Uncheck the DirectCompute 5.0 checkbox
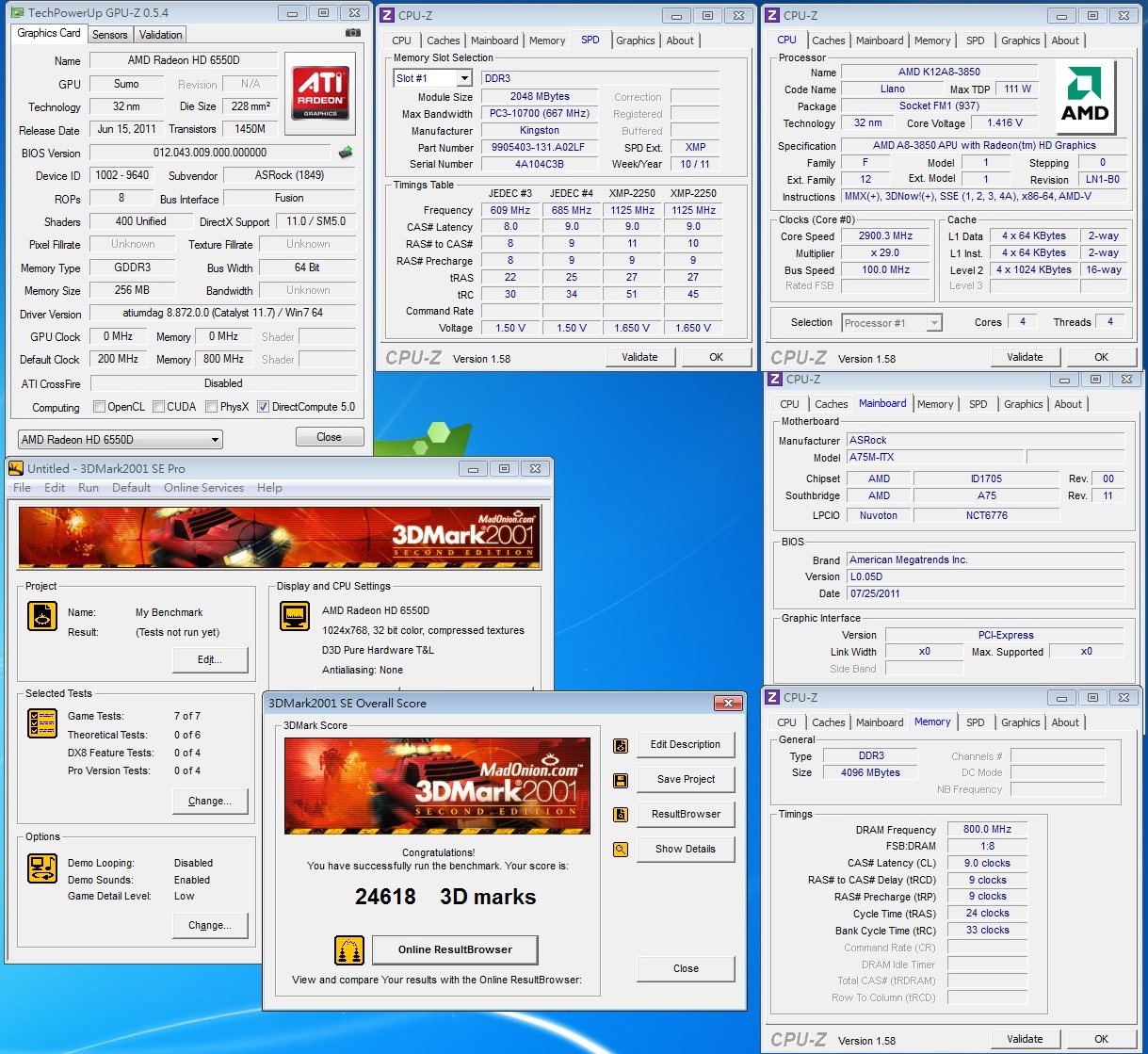 [264, 407]
